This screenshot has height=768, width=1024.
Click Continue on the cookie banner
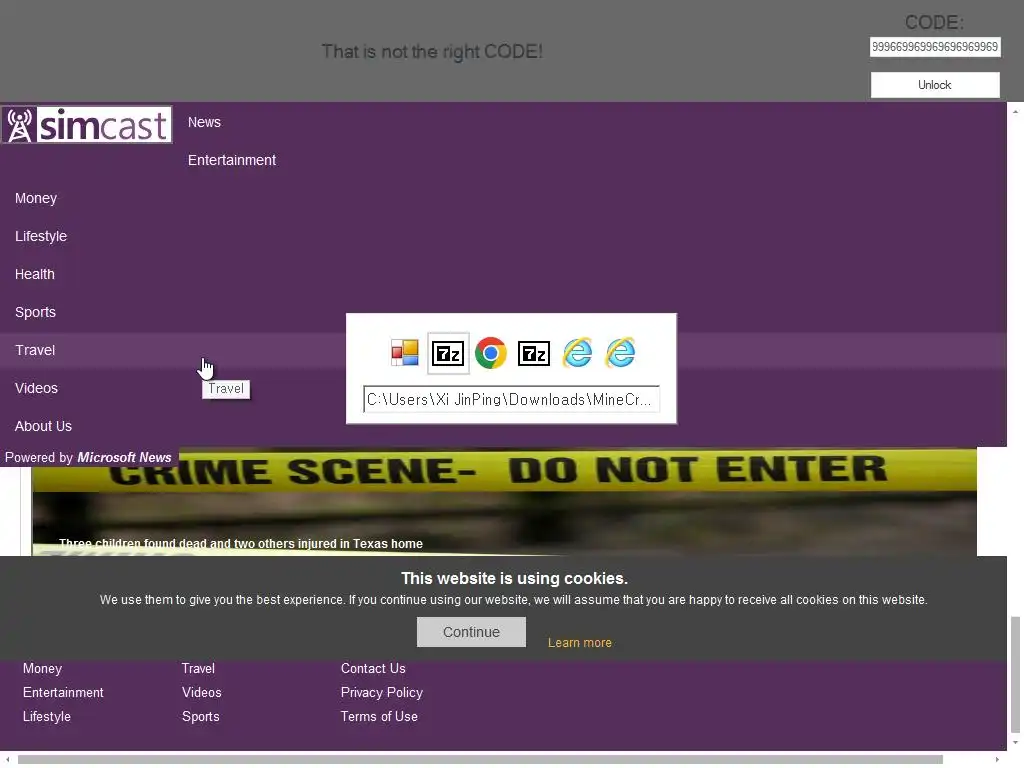click(x=472, y=632)
